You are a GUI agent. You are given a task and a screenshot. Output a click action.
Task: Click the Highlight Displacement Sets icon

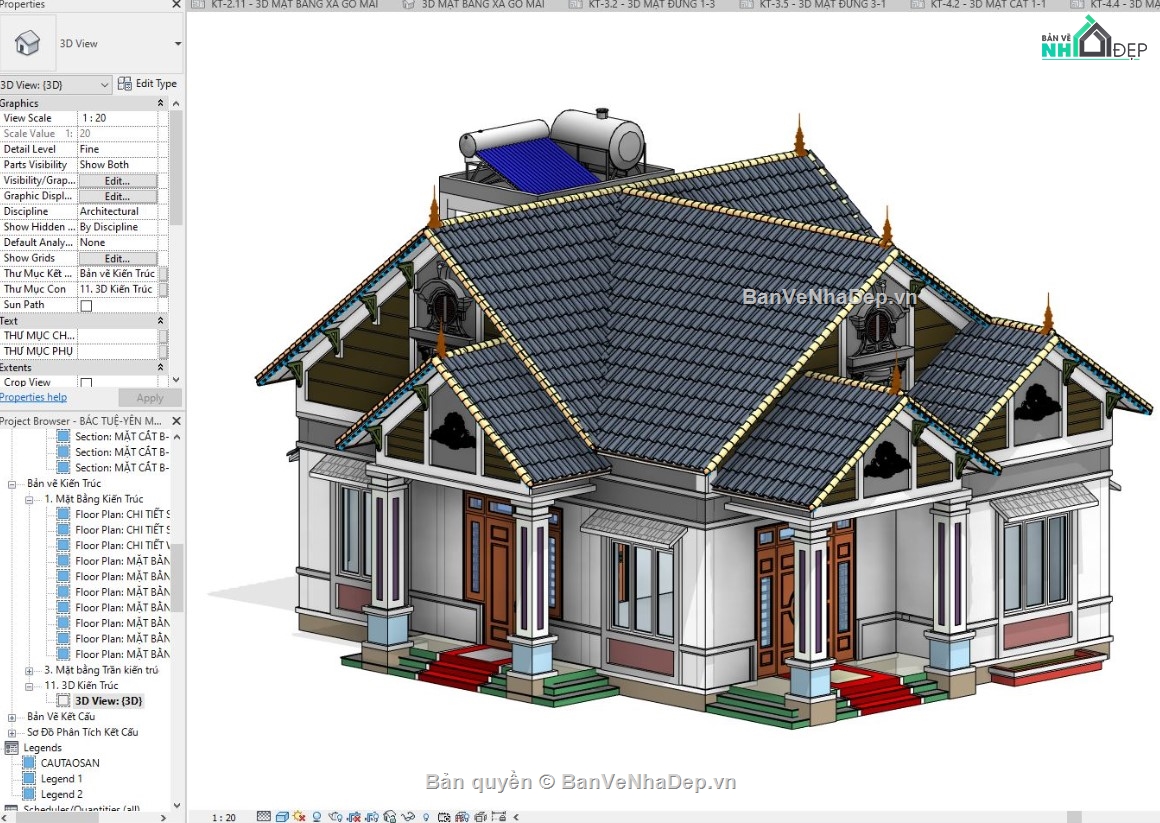(480, 816)
